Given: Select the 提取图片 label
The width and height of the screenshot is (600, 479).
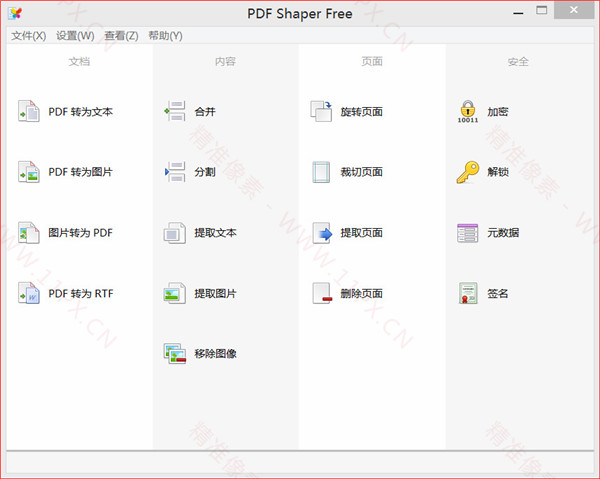Looking at the screenshot, I should tap(215, 293).
